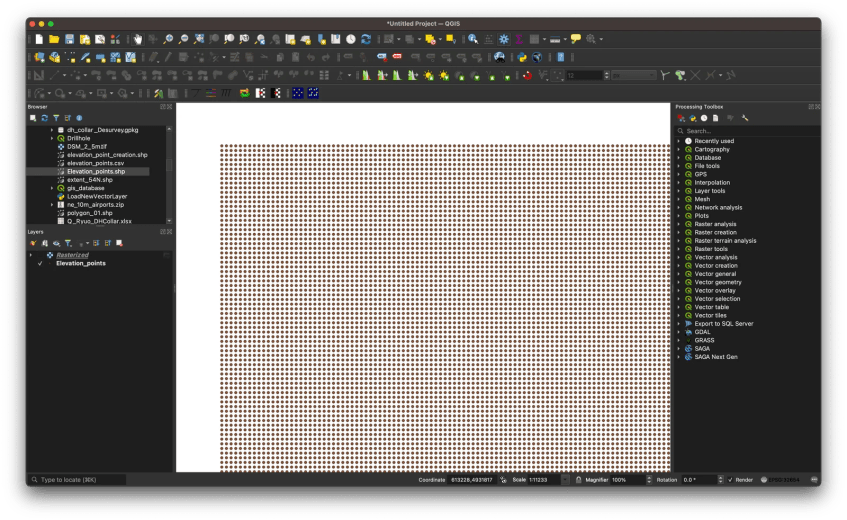This screenshot has height=520, width=847.
Task: Open Processing history clock icon in Toolbox
Action: coord(704,118)
